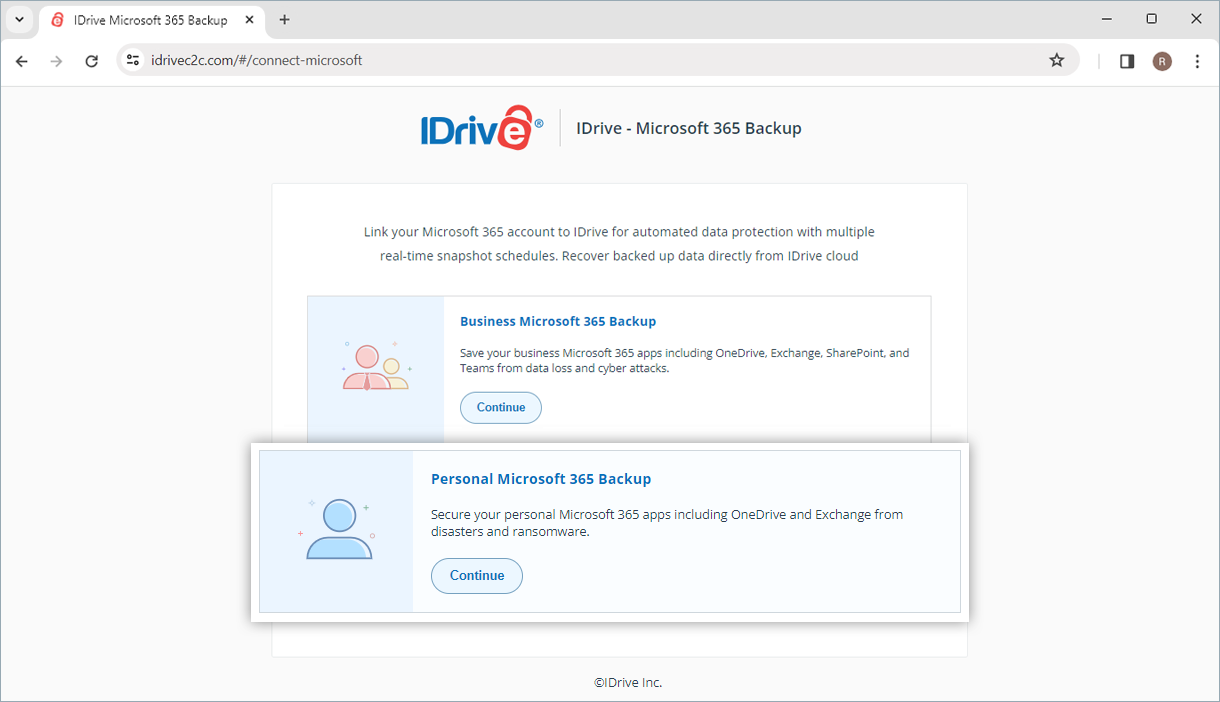Open the profile avatar R
The width and height of the screenshot is (1220, 702).
click(1162, 61)
